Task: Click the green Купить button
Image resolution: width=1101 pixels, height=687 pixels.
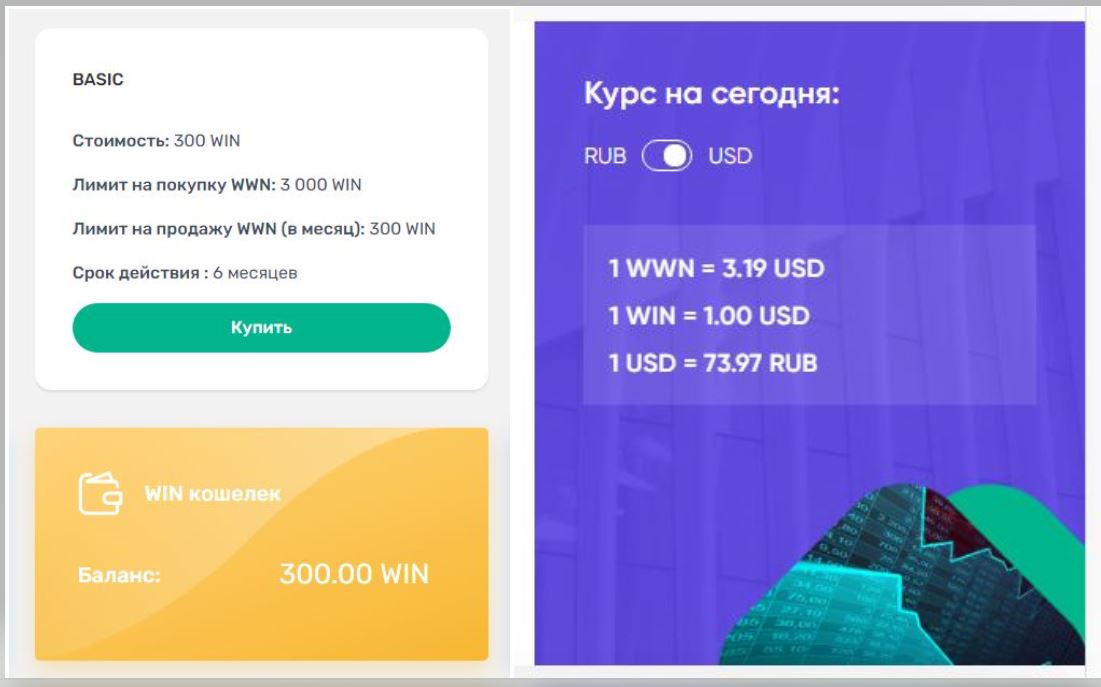Action: 261,328
